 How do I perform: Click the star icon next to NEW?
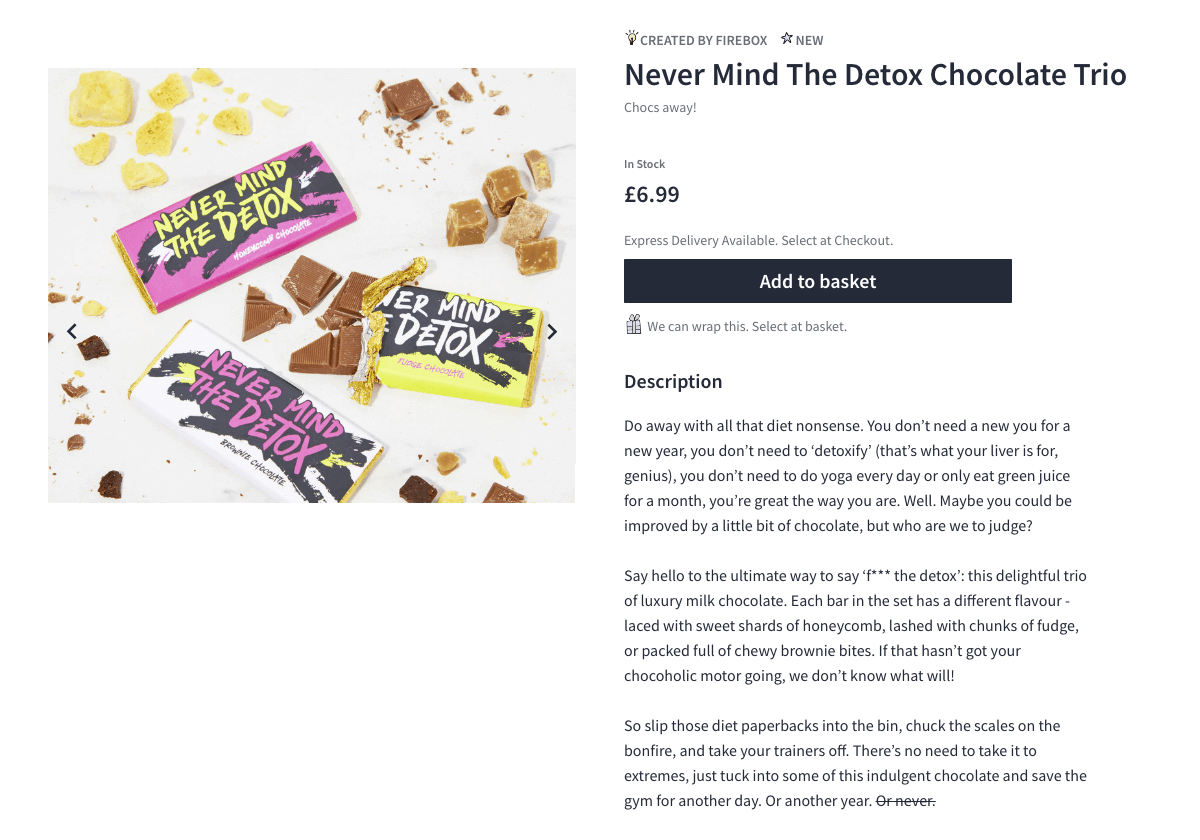[786, 39]
